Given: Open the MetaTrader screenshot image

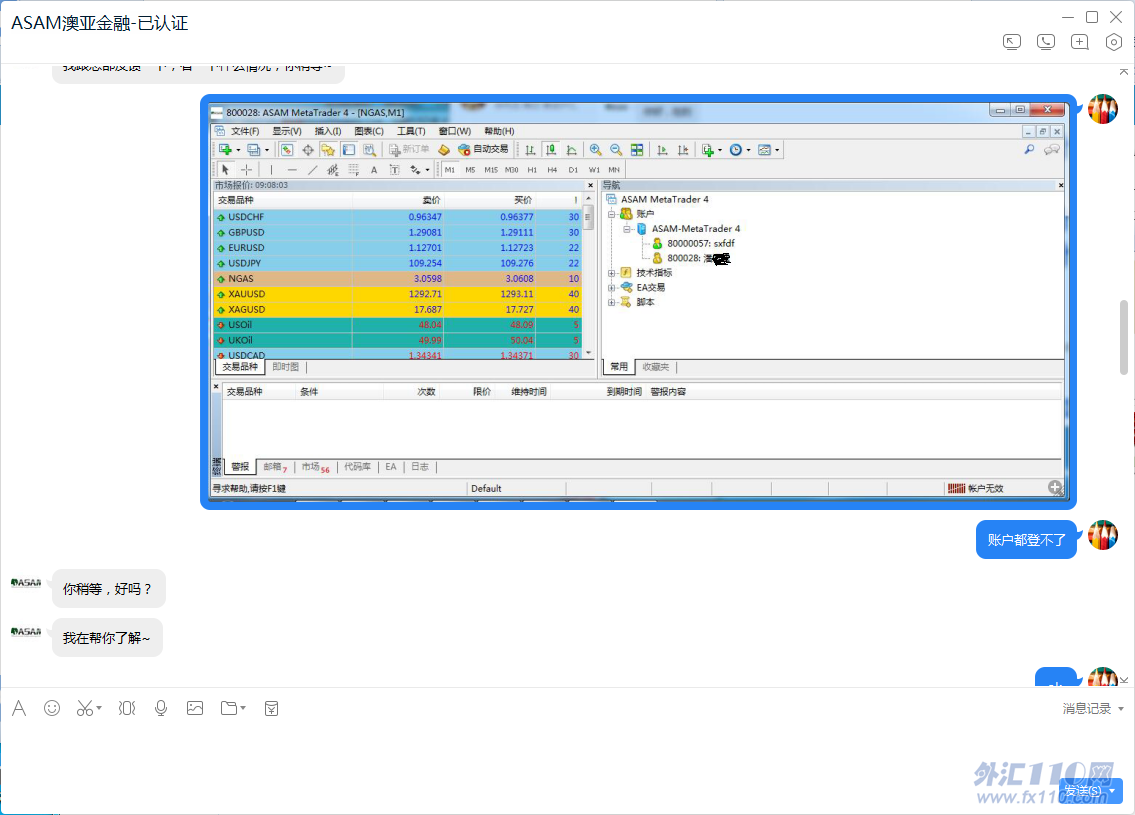Looking at the screenshot, I should point(638,302).
